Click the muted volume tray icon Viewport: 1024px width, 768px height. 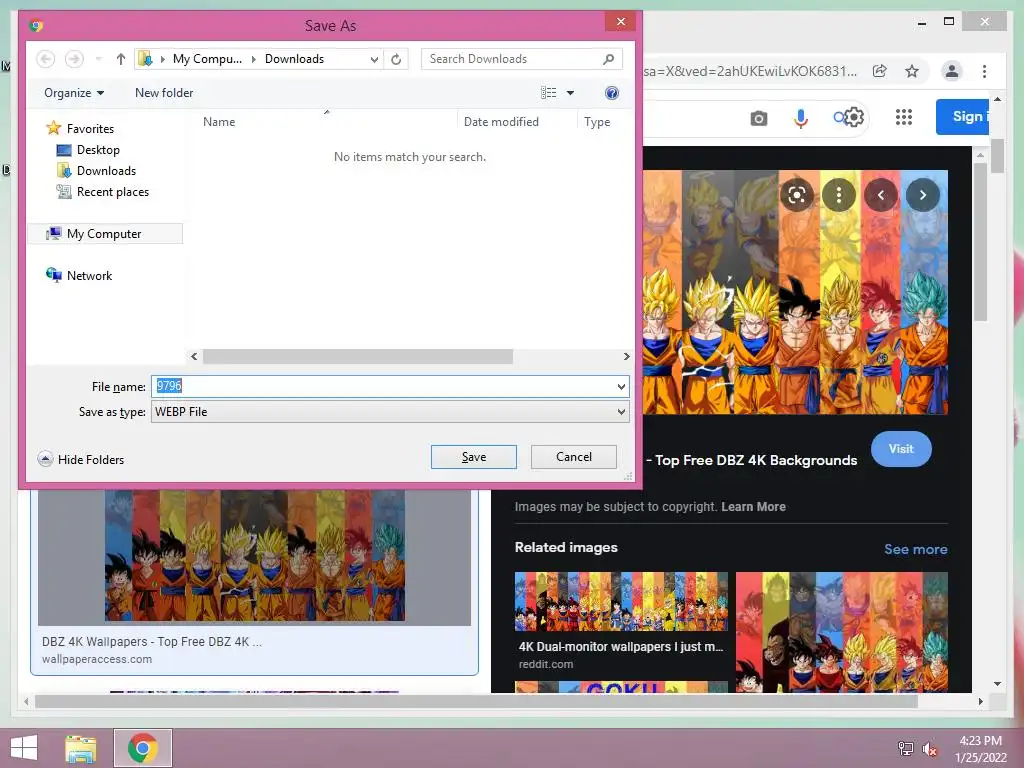pos(929,749)
